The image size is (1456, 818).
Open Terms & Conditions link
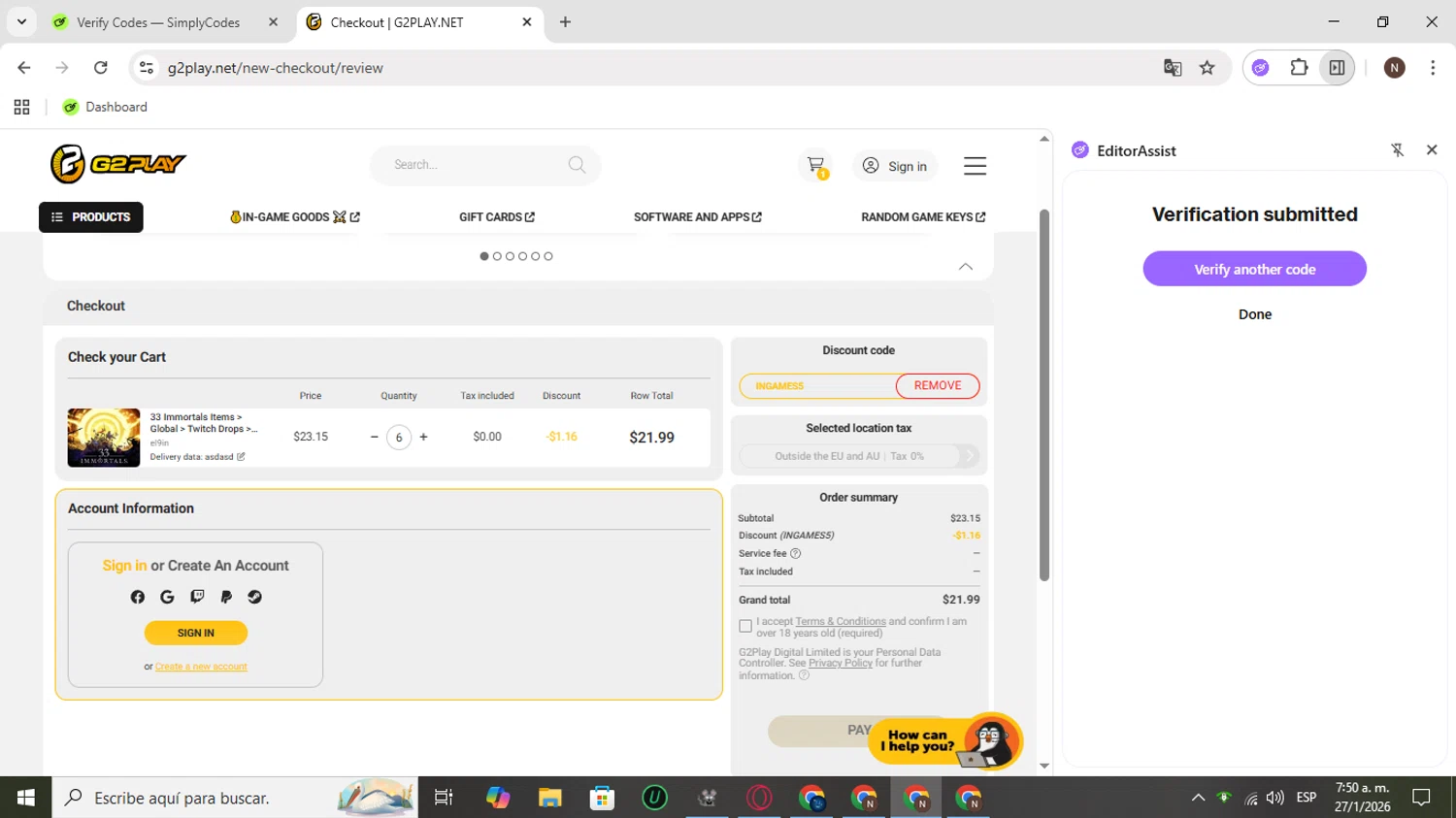[841, 622]
